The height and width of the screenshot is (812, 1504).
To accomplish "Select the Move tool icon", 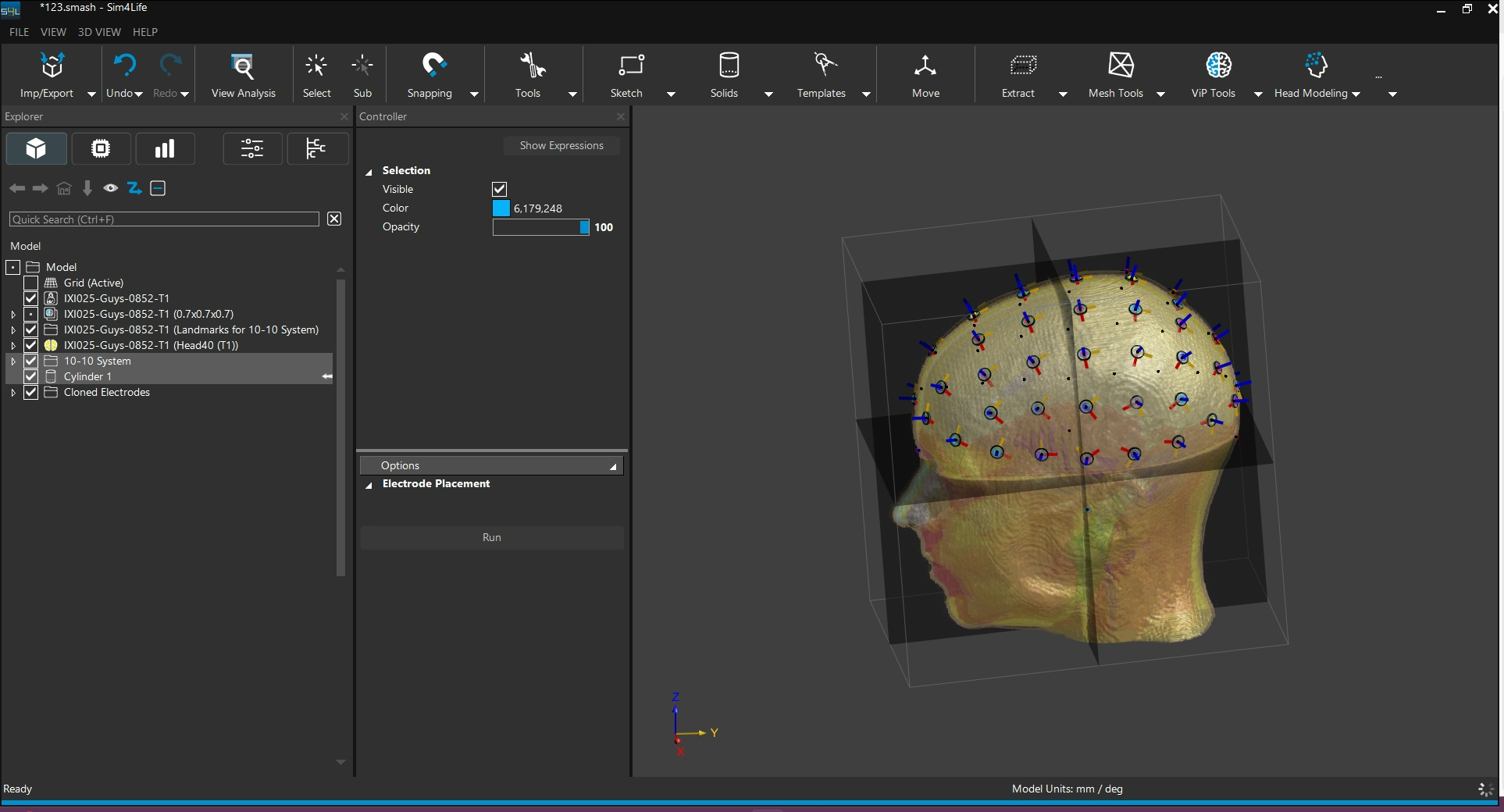I will click(925, 67).
